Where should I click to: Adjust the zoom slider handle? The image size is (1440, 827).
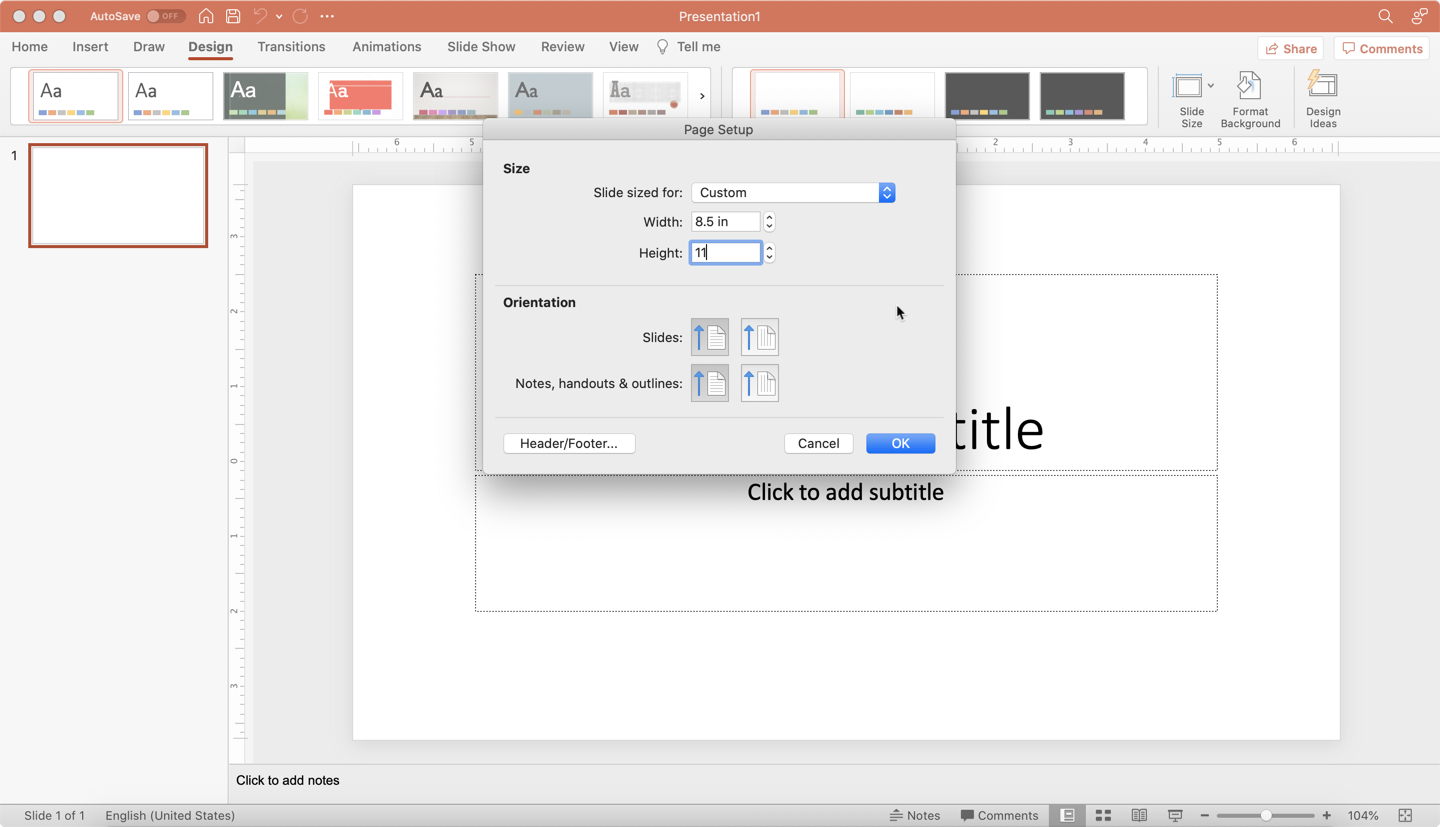1266,816
